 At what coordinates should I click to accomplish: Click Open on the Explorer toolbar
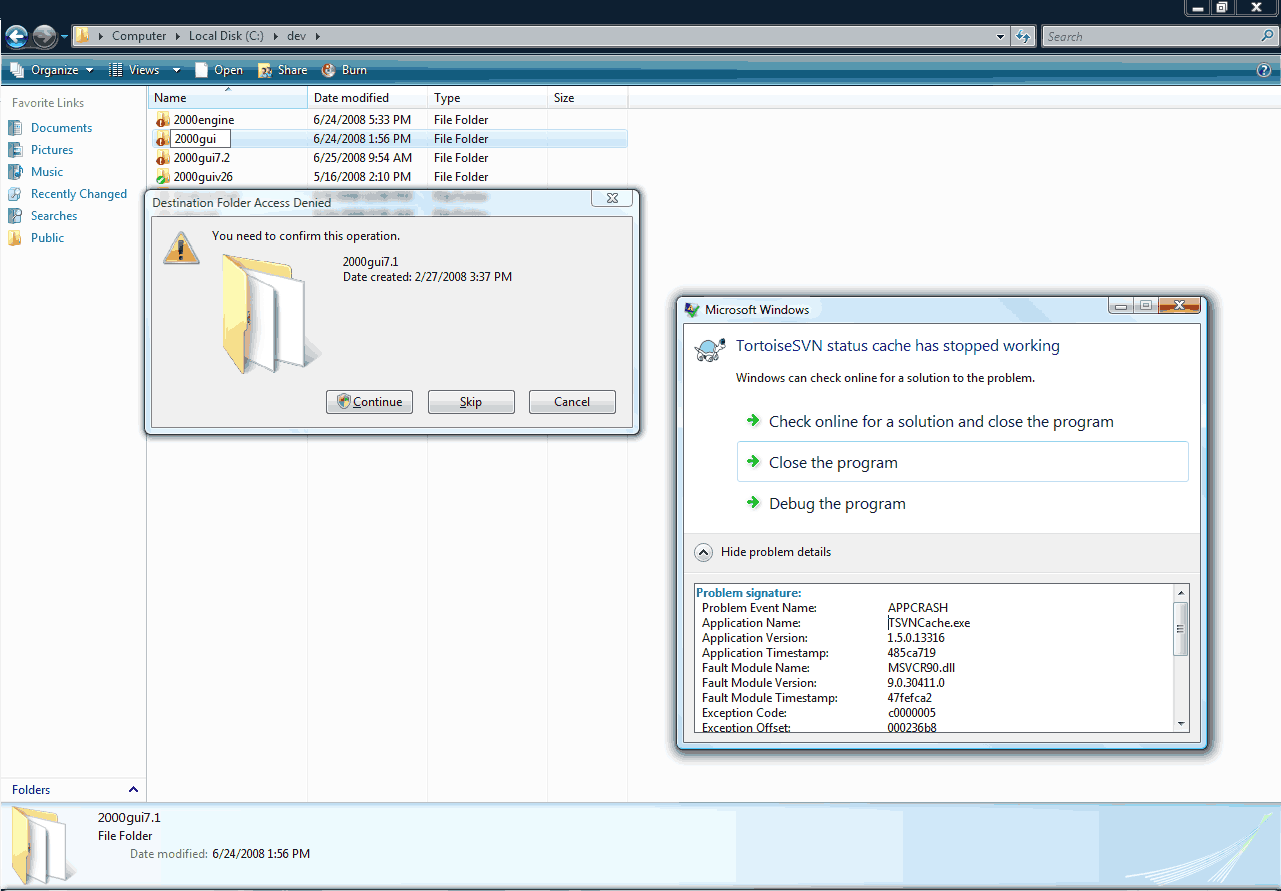218,70
